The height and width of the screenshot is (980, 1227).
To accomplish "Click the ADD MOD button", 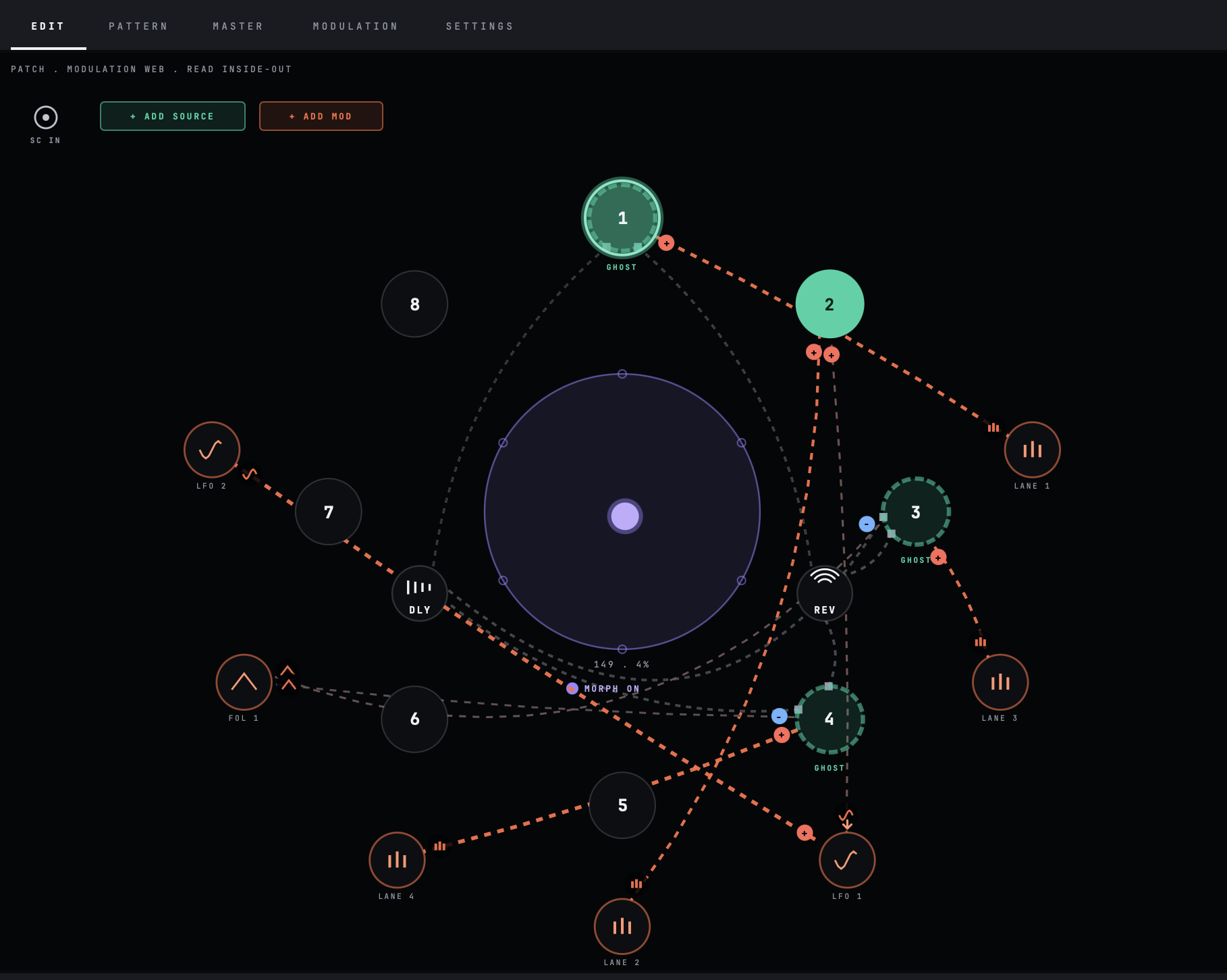I will (x=321, y=116).
